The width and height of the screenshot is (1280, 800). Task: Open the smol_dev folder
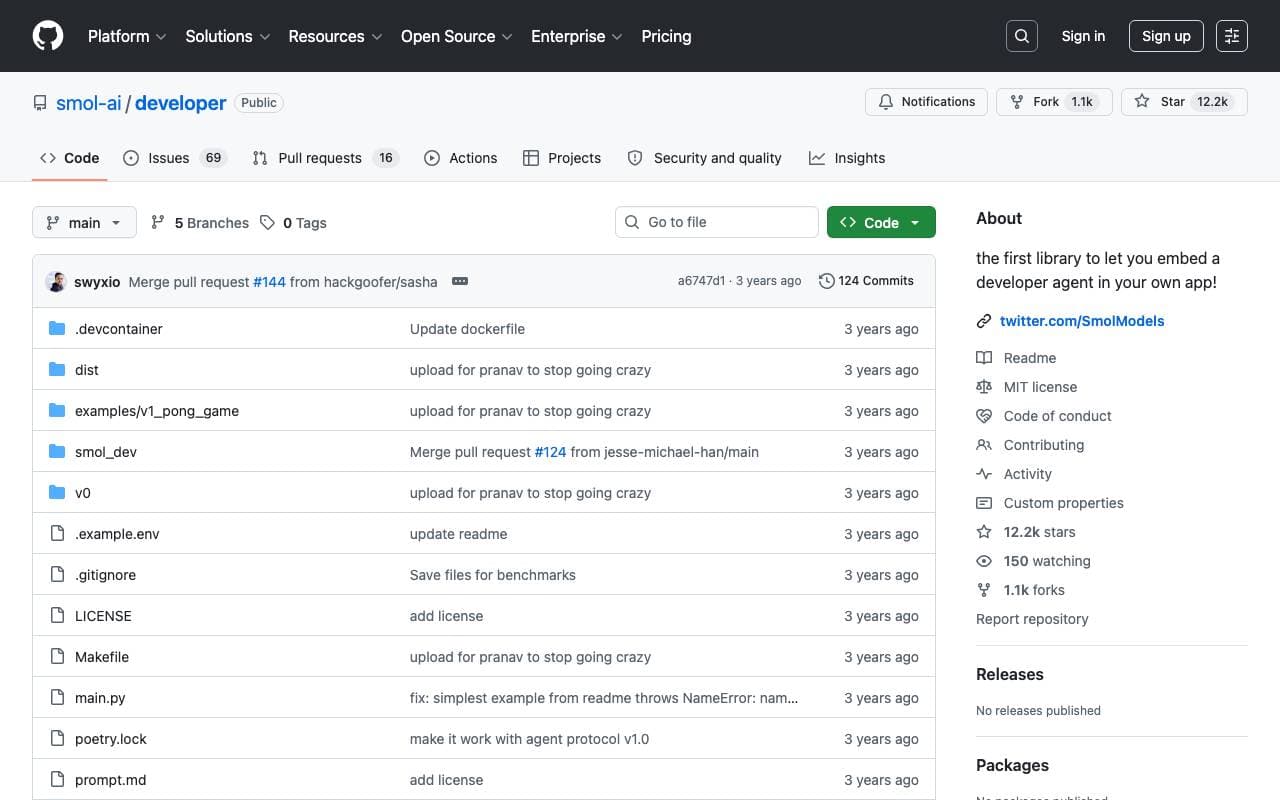pos(106,452)
